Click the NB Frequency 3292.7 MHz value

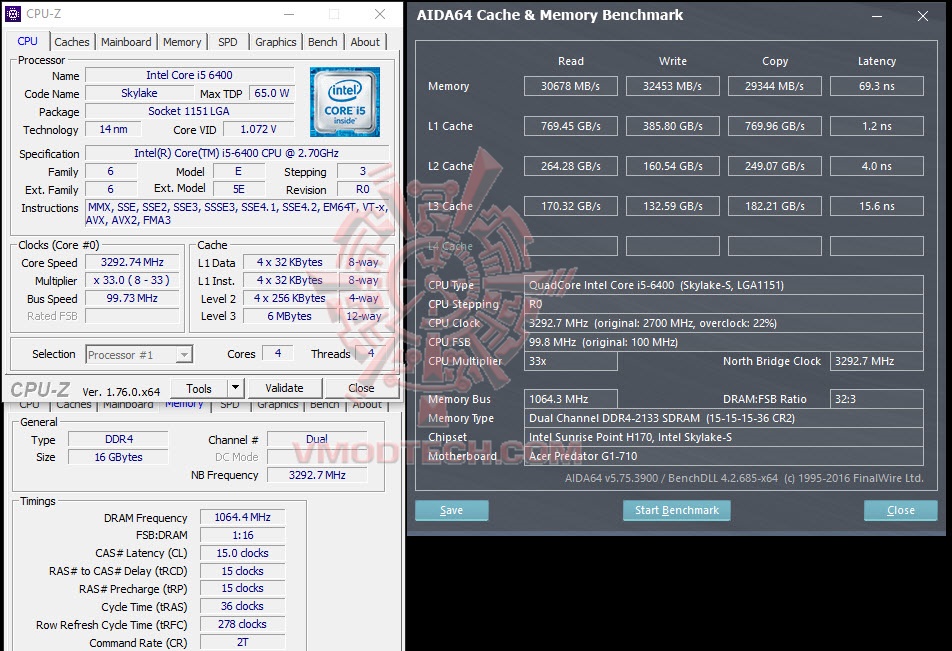point(317,475)
